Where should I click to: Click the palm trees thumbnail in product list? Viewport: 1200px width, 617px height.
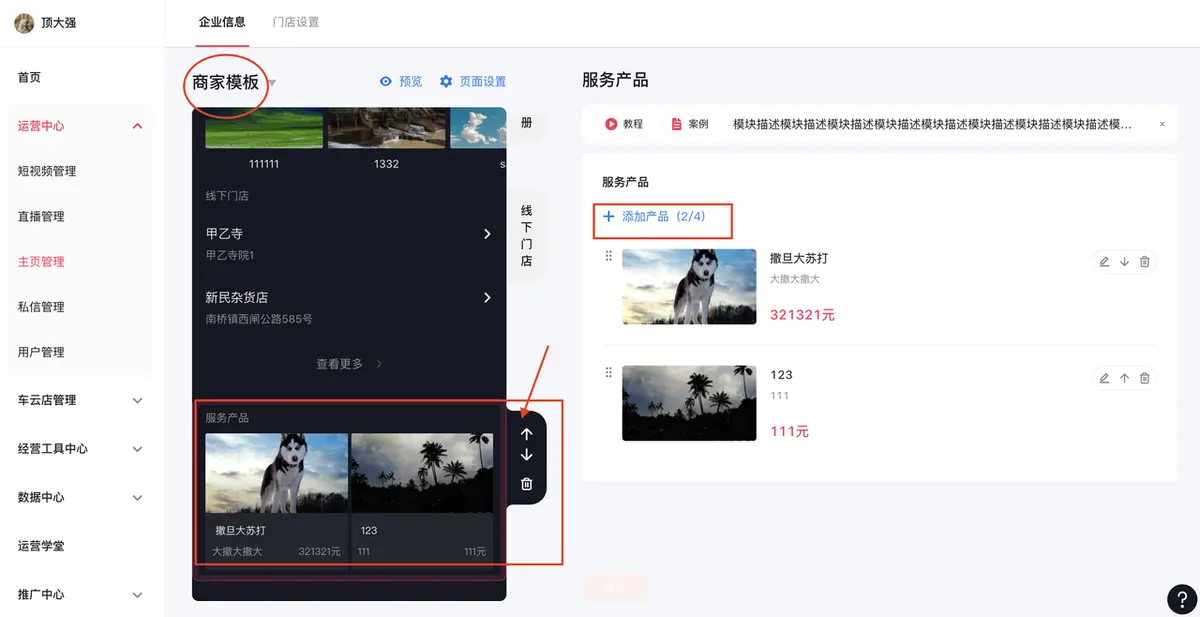689,403
